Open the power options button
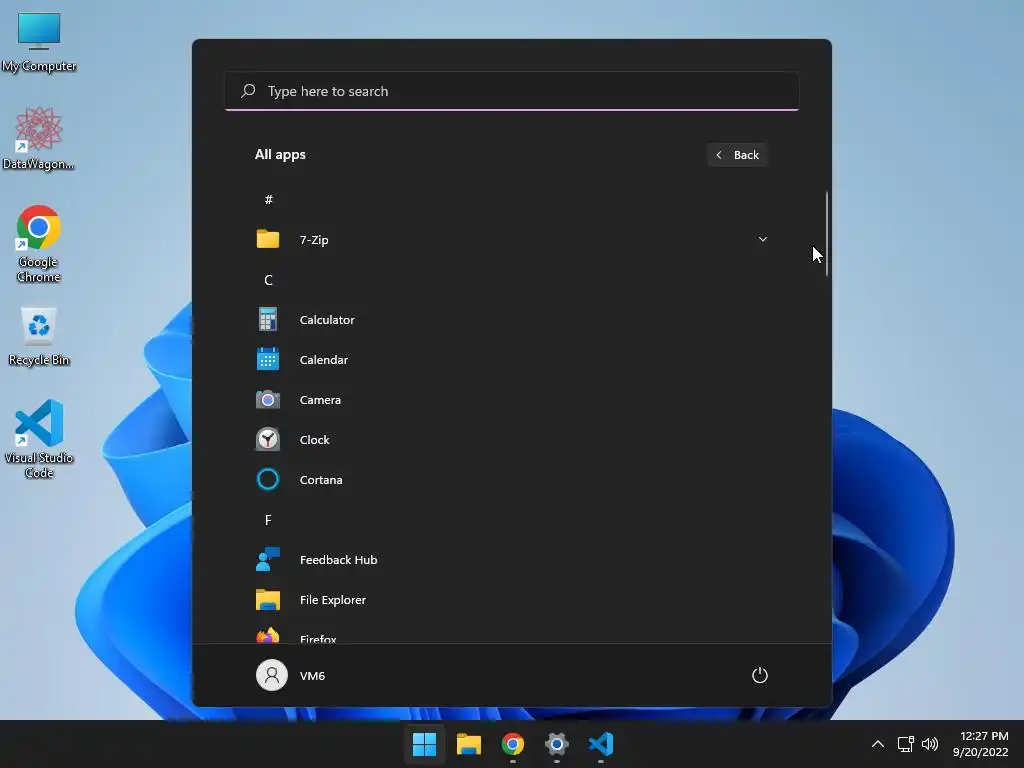 (760, 675)
